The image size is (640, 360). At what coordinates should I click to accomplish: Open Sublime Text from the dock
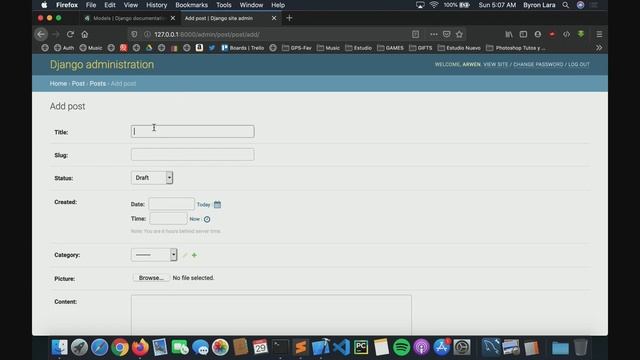pos(301,347)
